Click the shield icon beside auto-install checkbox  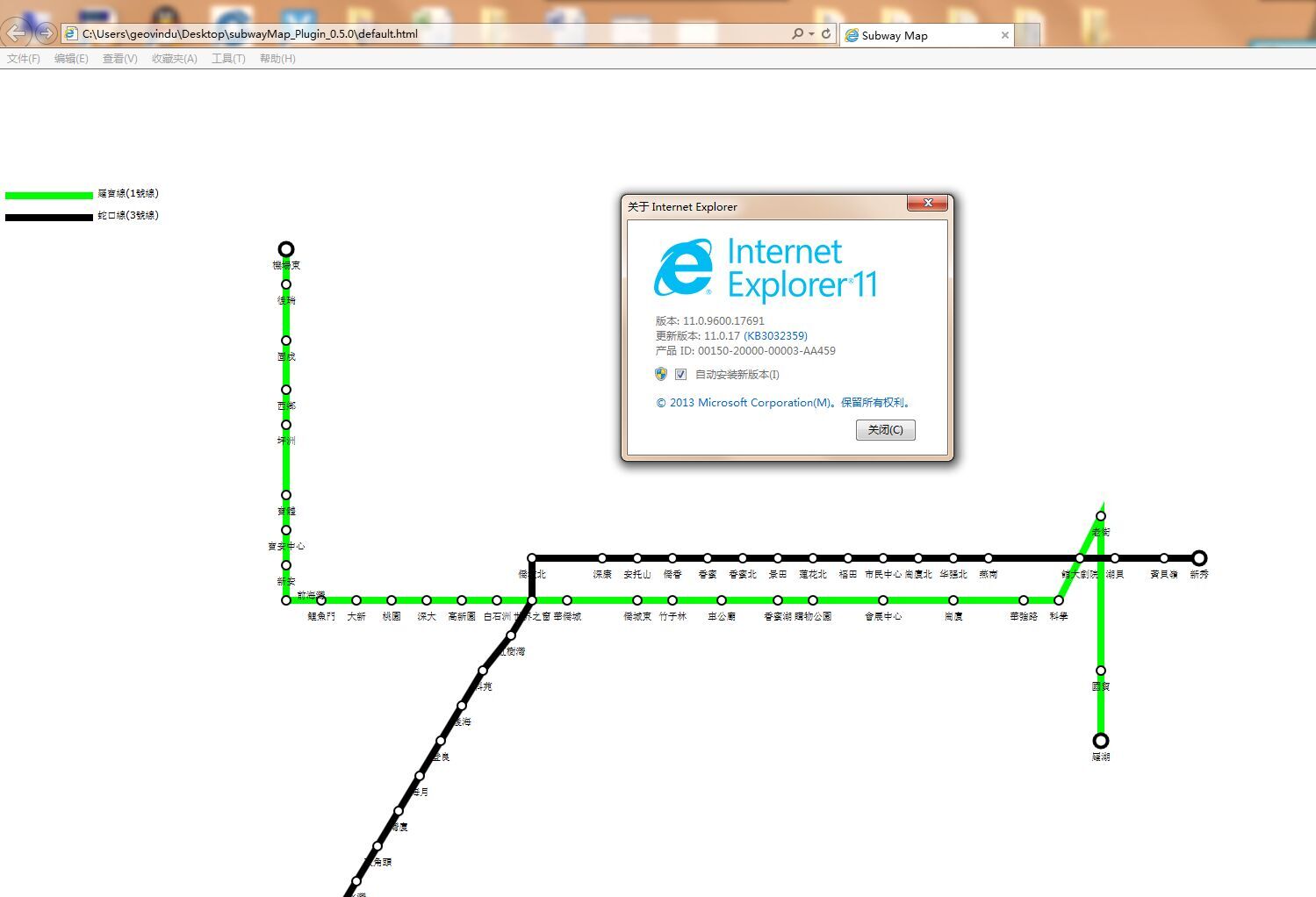pos(661,374)
